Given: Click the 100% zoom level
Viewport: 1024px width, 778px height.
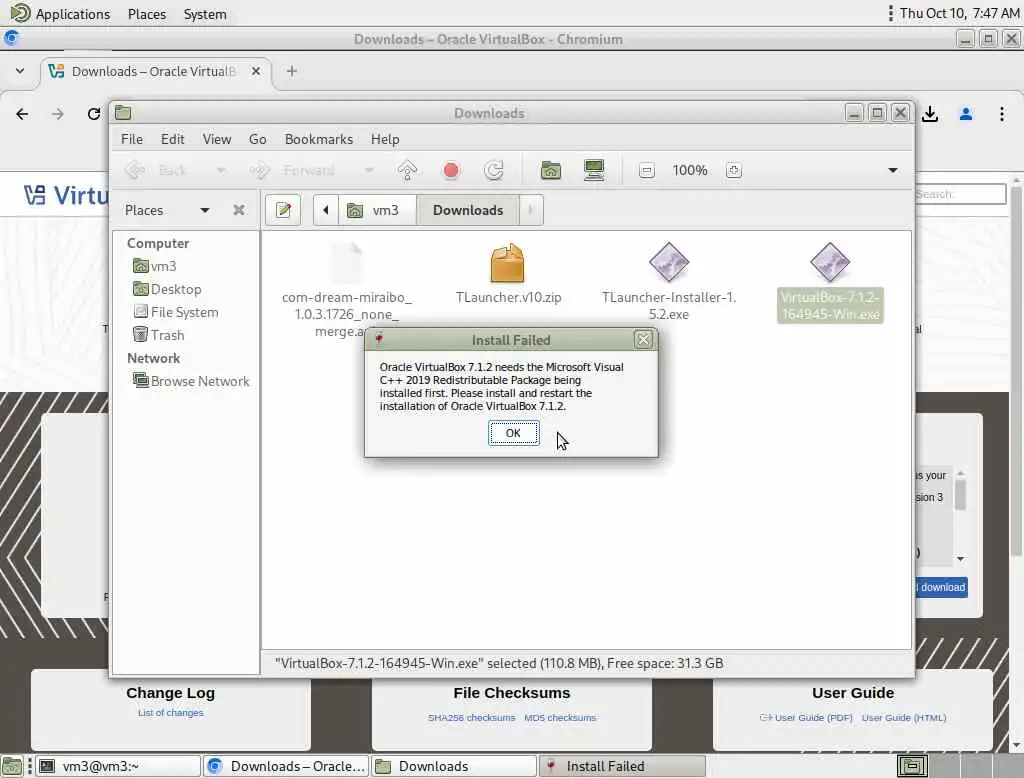Looking at the screenshot, I should click(690, 170).
